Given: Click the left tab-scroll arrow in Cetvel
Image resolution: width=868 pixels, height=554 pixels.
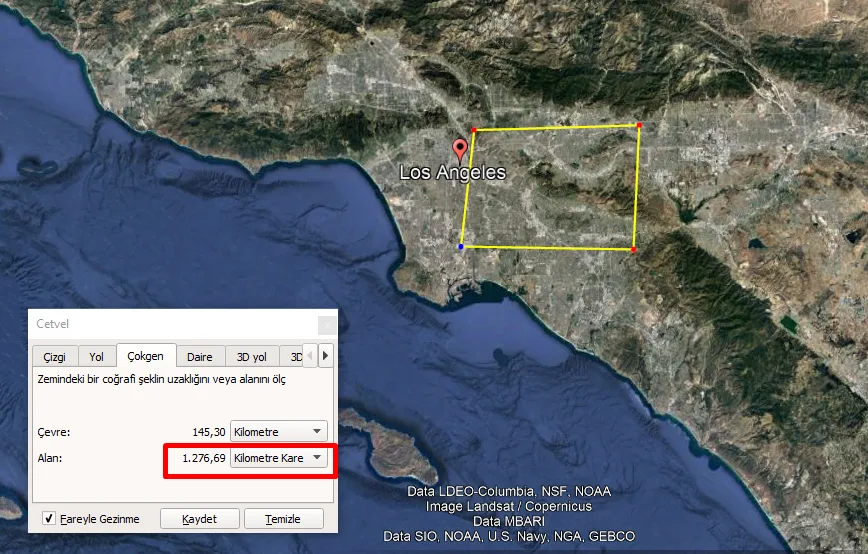Looking at the screenshot, I should [x=310, y=356].
